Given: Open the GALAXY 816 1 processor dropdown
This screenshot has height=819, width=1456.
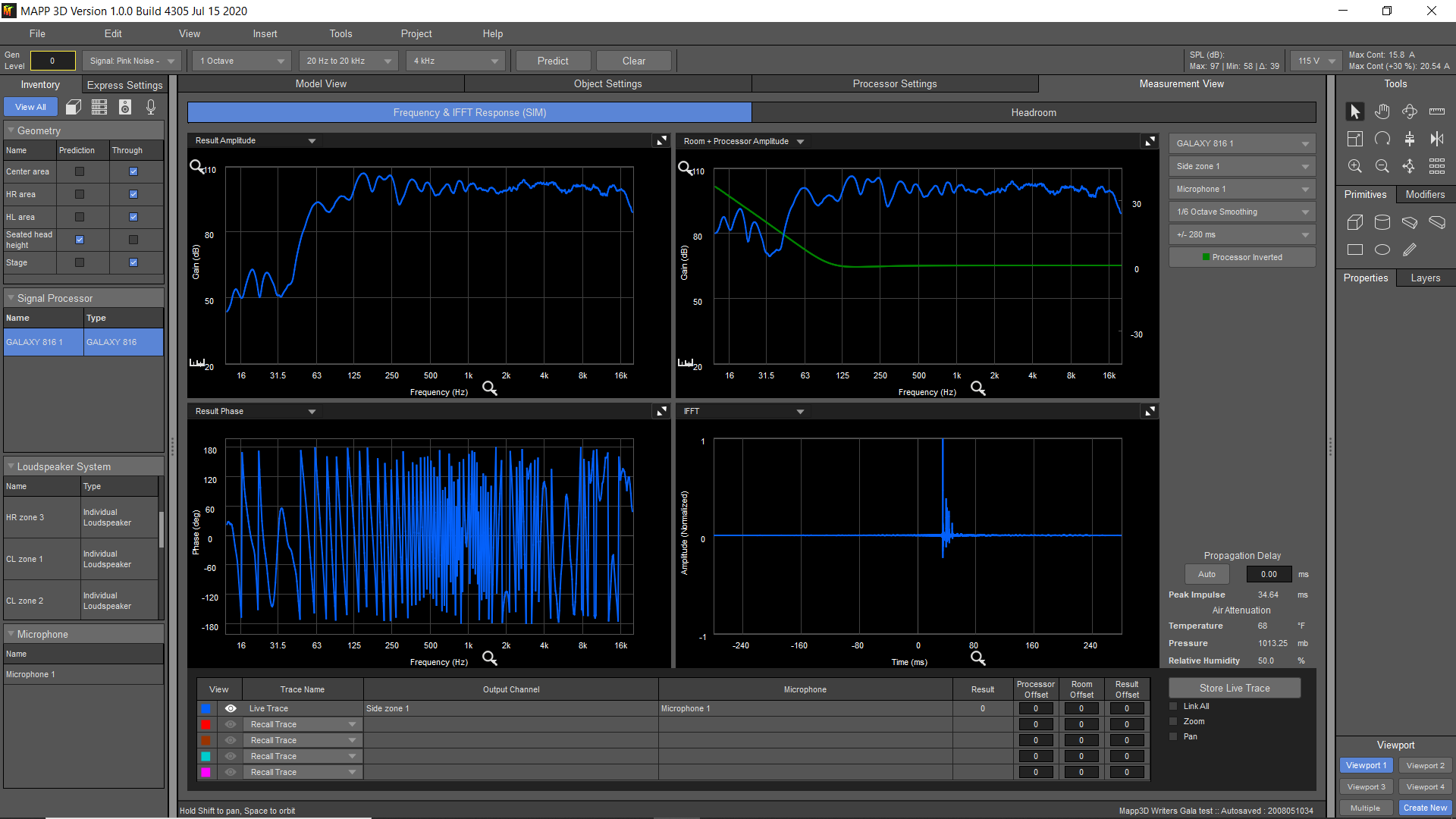Looking at the screenshot, I should [1242, 143].
